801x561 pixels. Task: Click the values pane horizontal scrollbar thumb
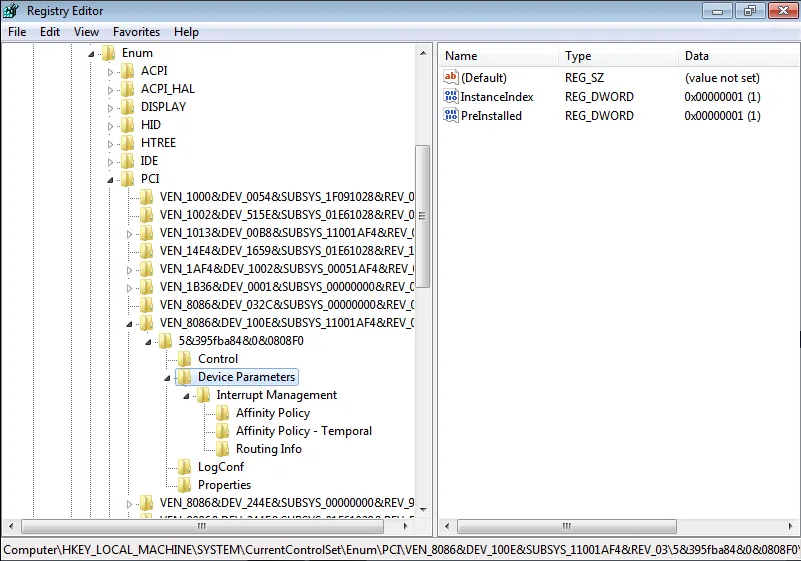coord(567,526)
